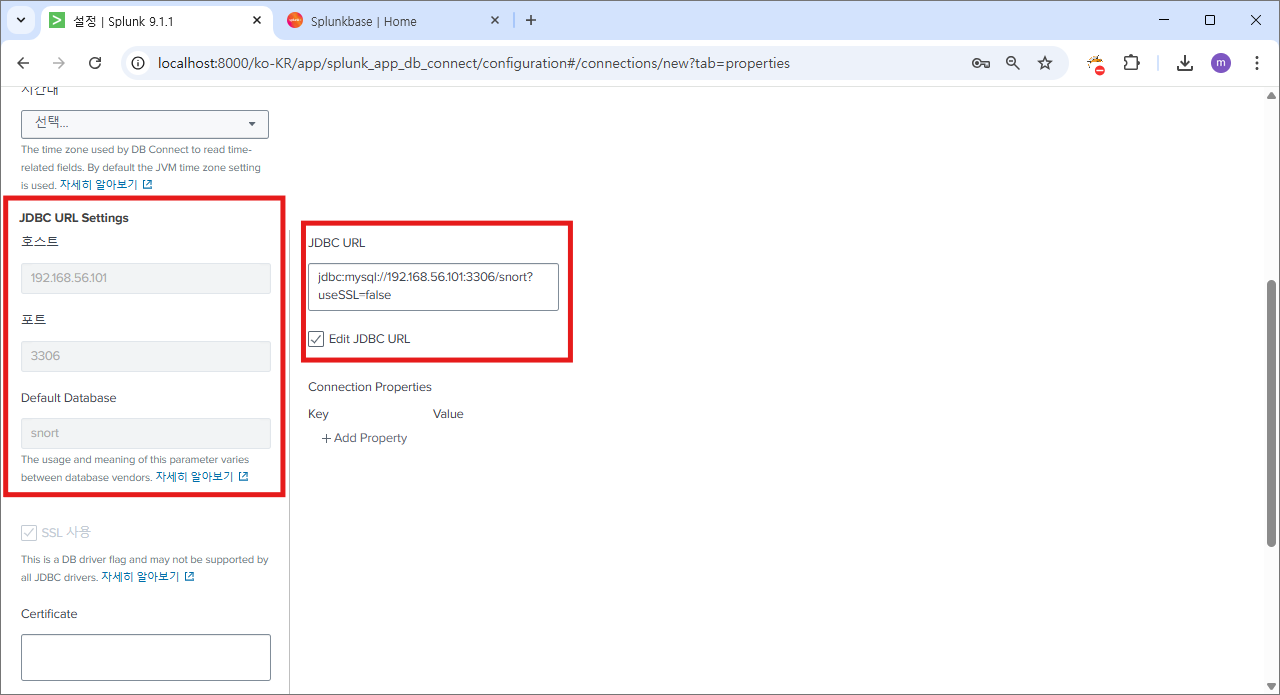Open the zoom magnifier icon
This screenshot has height=695, width=1280.
1013,63
